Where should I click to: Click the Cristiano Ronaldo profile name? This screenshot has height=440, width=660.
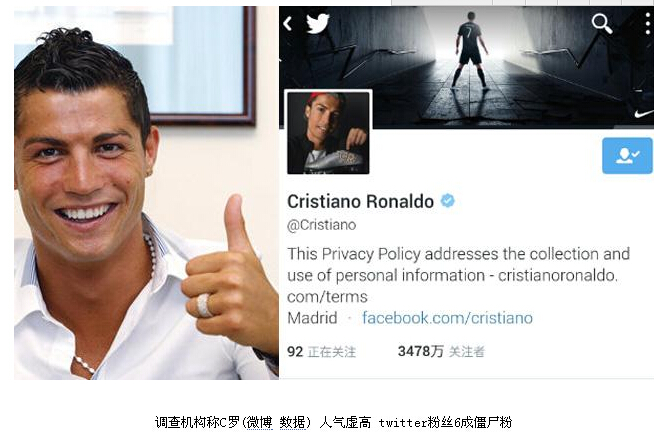[360, 201]
